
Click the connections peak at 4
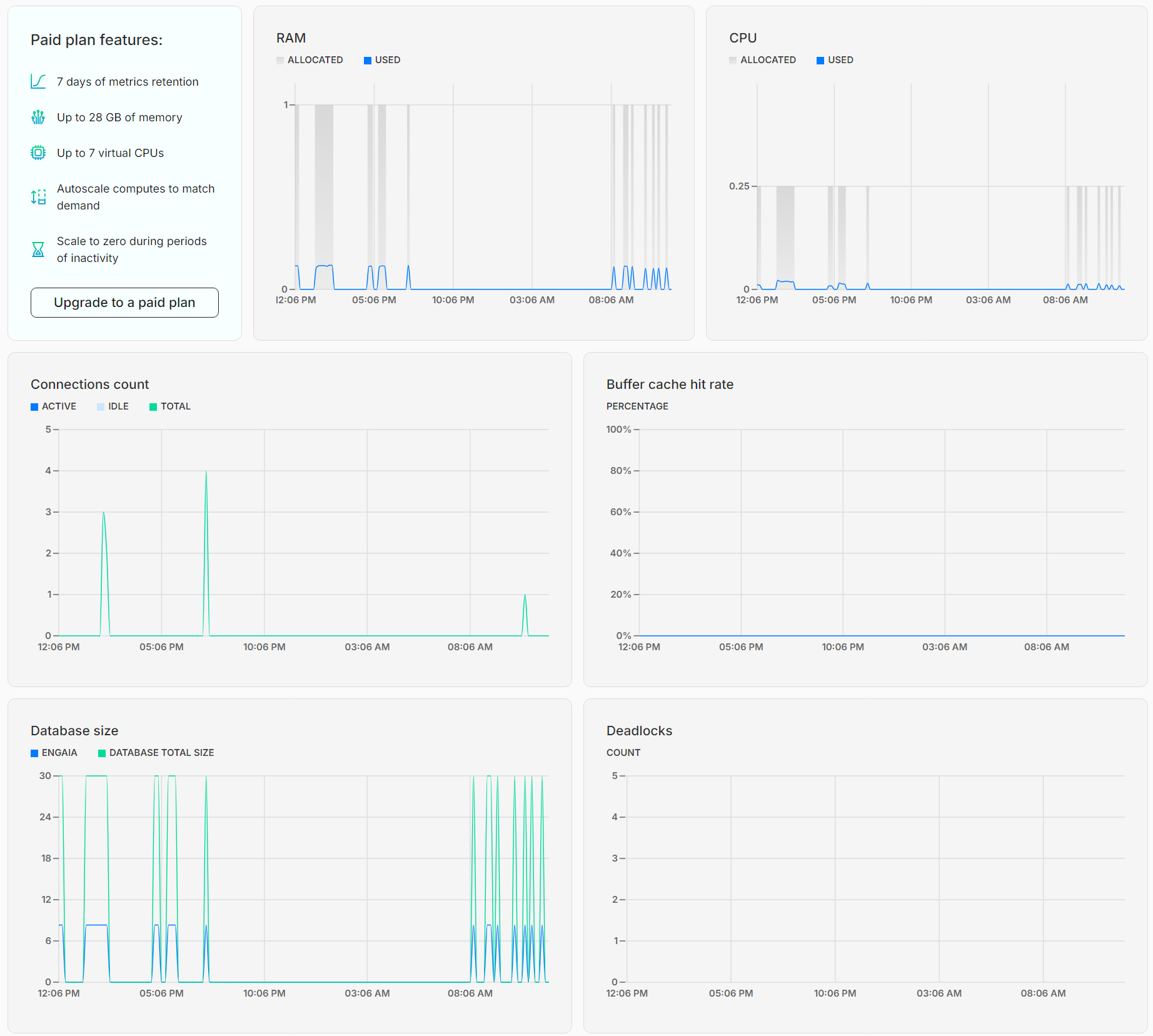tap(206, 472)
